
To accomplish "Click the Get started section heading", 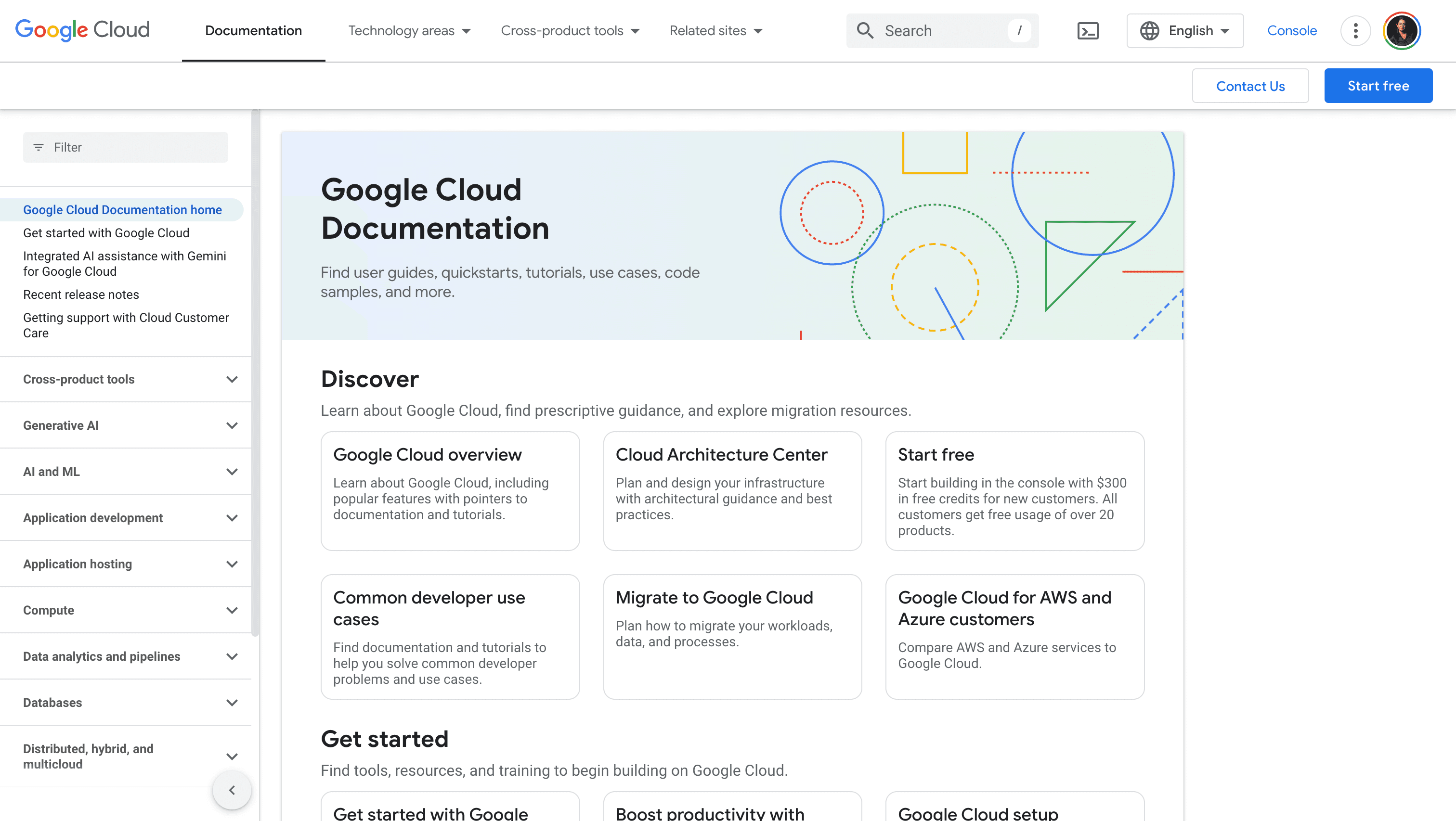I will pyautogui.click(x=384, y=739).
